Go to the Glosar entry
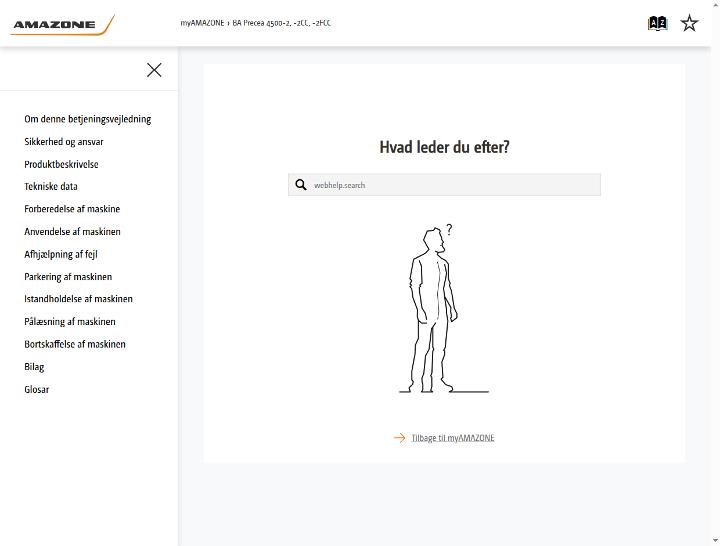 [x=37, y=389]
